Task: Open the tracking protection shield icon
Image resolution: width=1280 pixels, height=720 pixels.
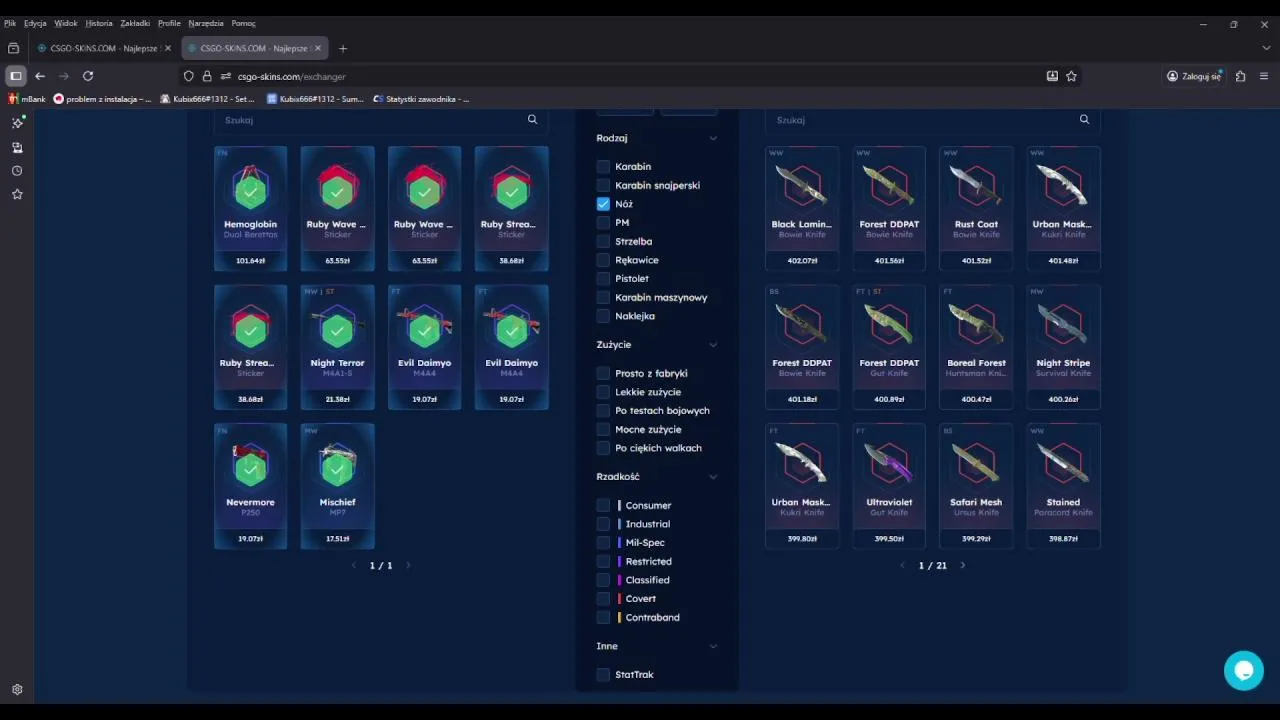Action: [x=188, y=76]
